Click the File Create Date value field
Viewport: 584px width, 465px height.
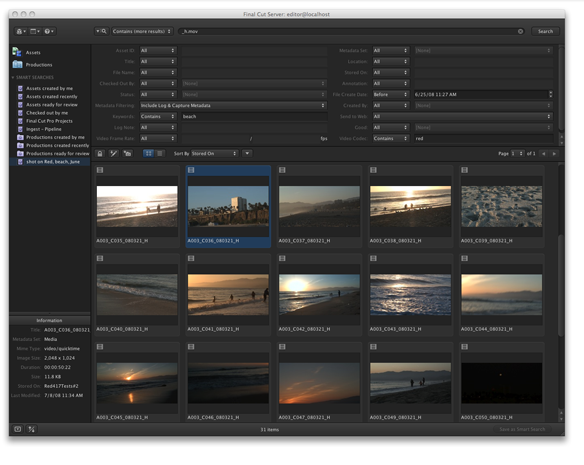click(481, 95)
